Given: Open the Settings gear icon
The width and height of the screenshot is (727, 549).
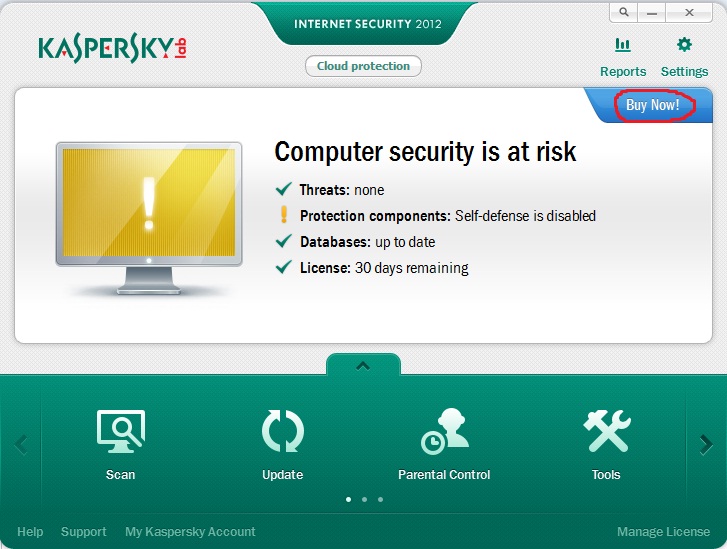Looking at the screenshot, I should point(684,45).
